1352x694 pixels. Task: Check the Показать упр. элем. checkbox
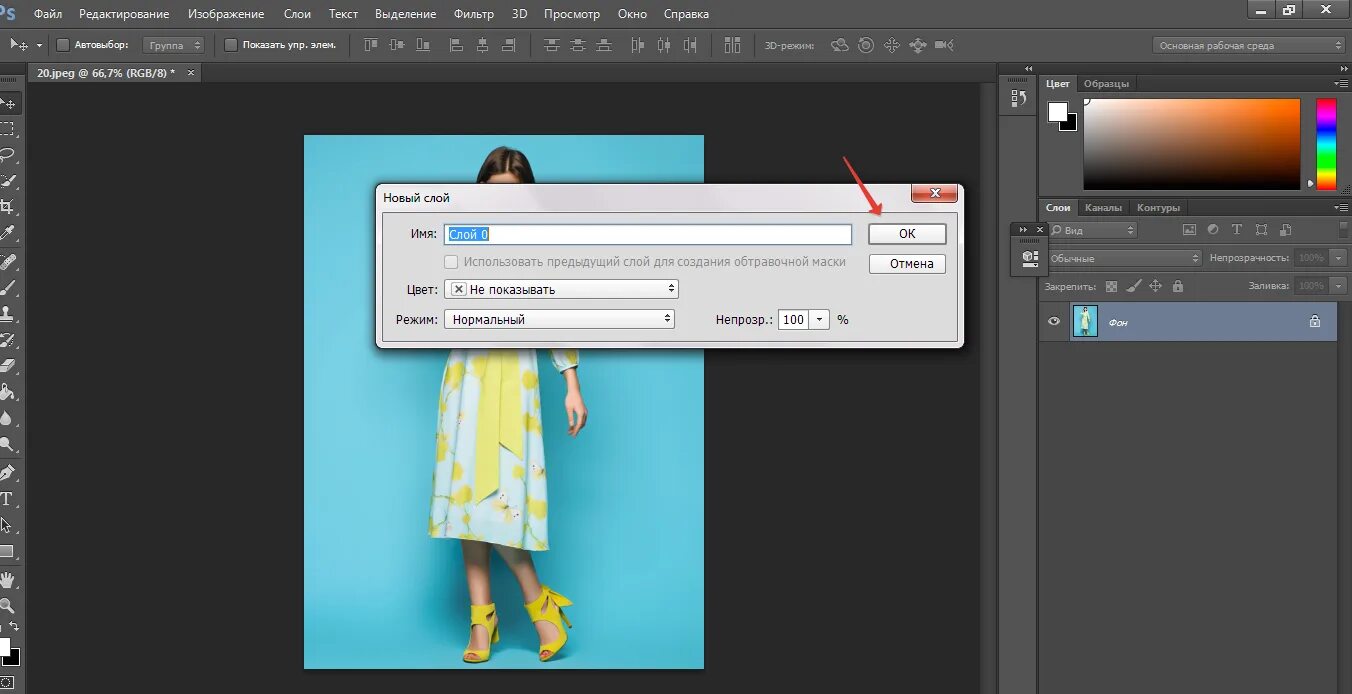[231, 45]
